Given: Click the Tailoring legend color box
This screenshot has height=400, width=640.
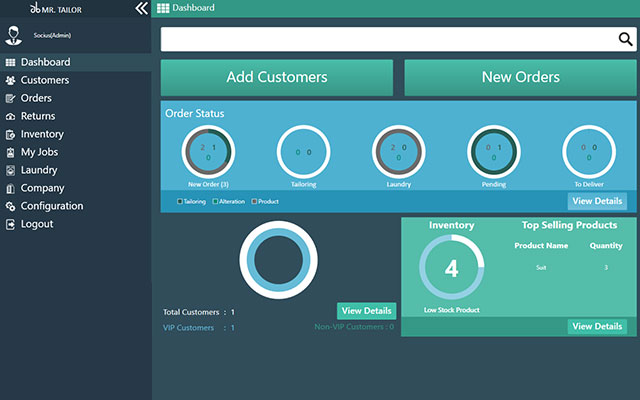Looking at the screenshot, I should click(x=180, y=202).
